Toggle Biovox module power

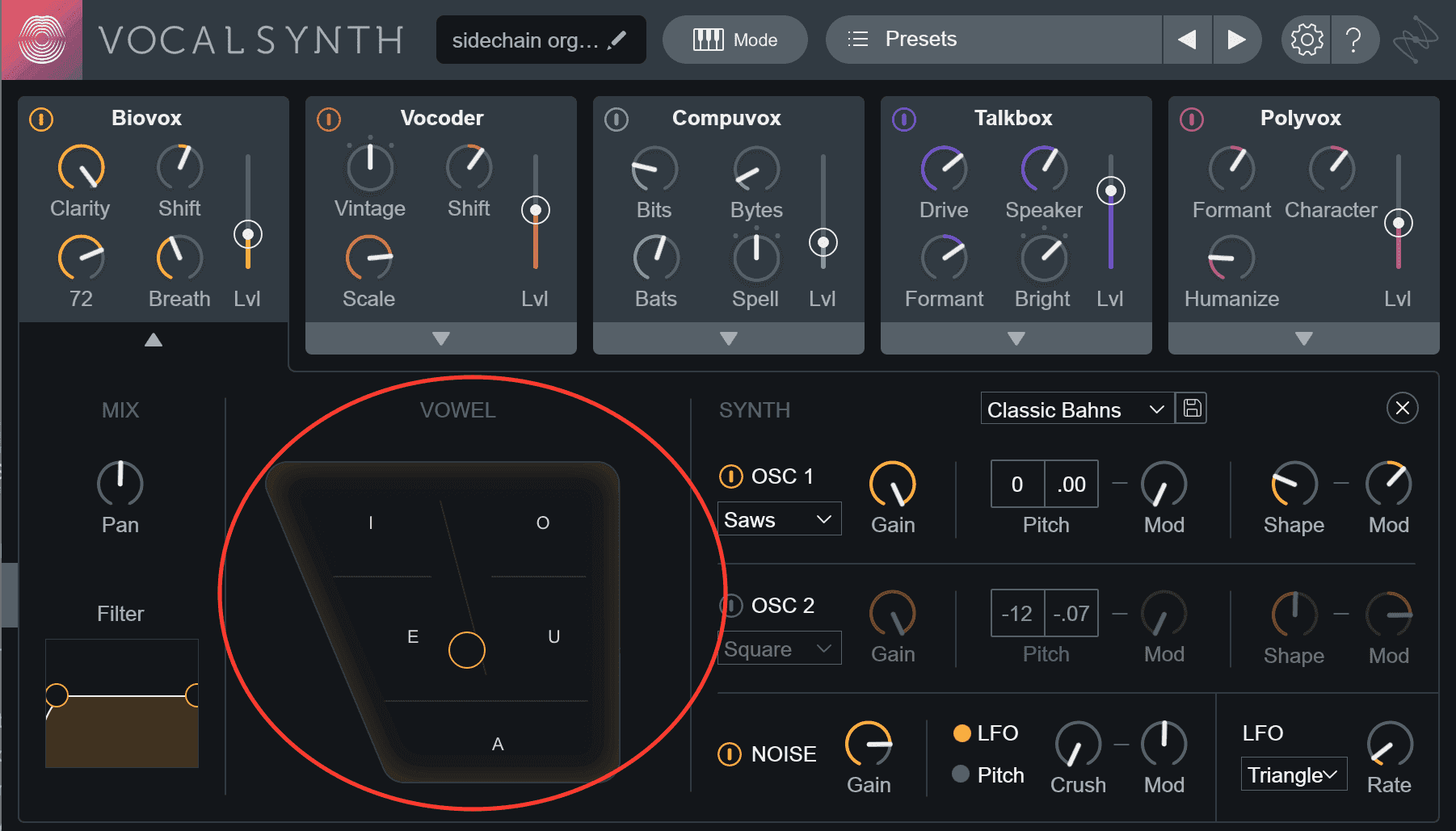point(41,120)
